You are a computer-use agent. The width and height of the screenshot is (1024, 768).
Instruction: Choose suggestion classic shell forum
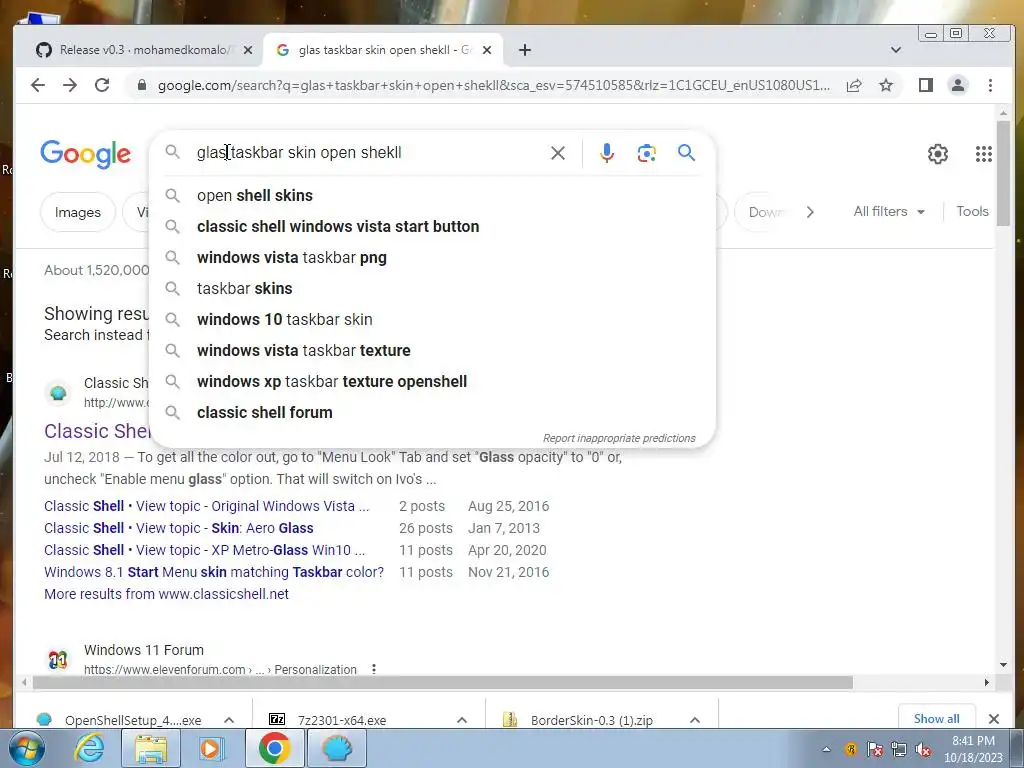coord(432,413)
